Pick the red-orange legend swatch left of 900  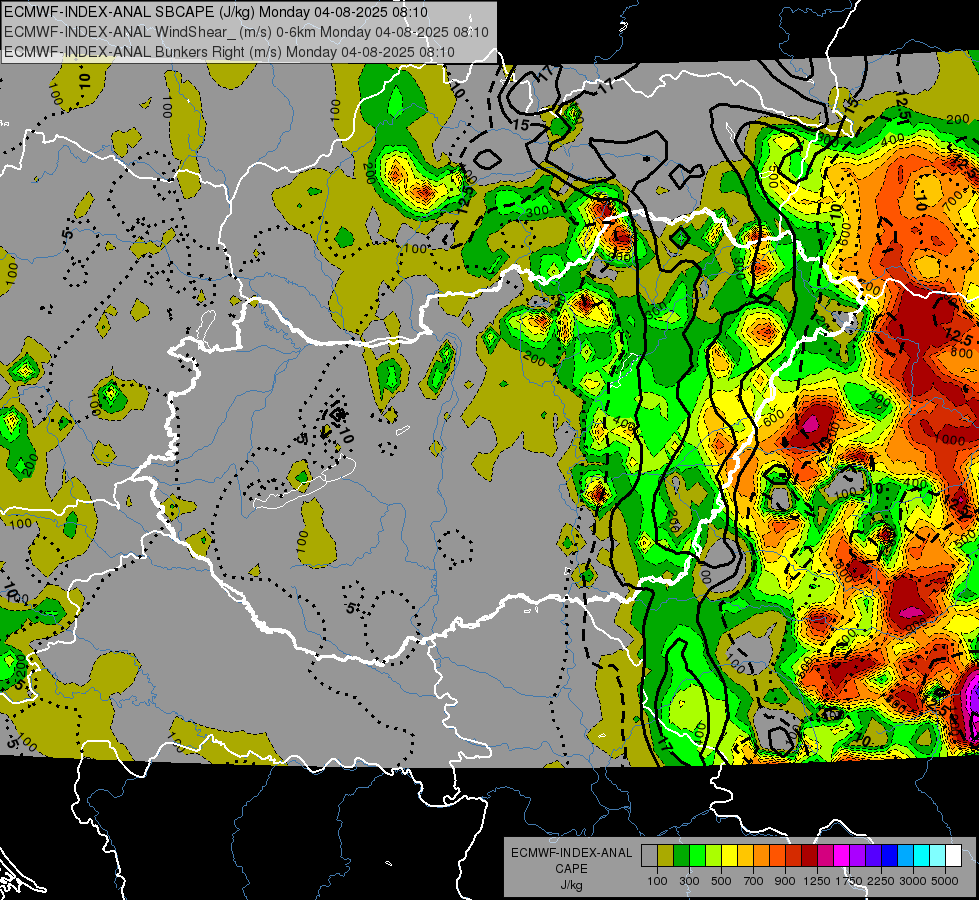click(x=777, y=855)
